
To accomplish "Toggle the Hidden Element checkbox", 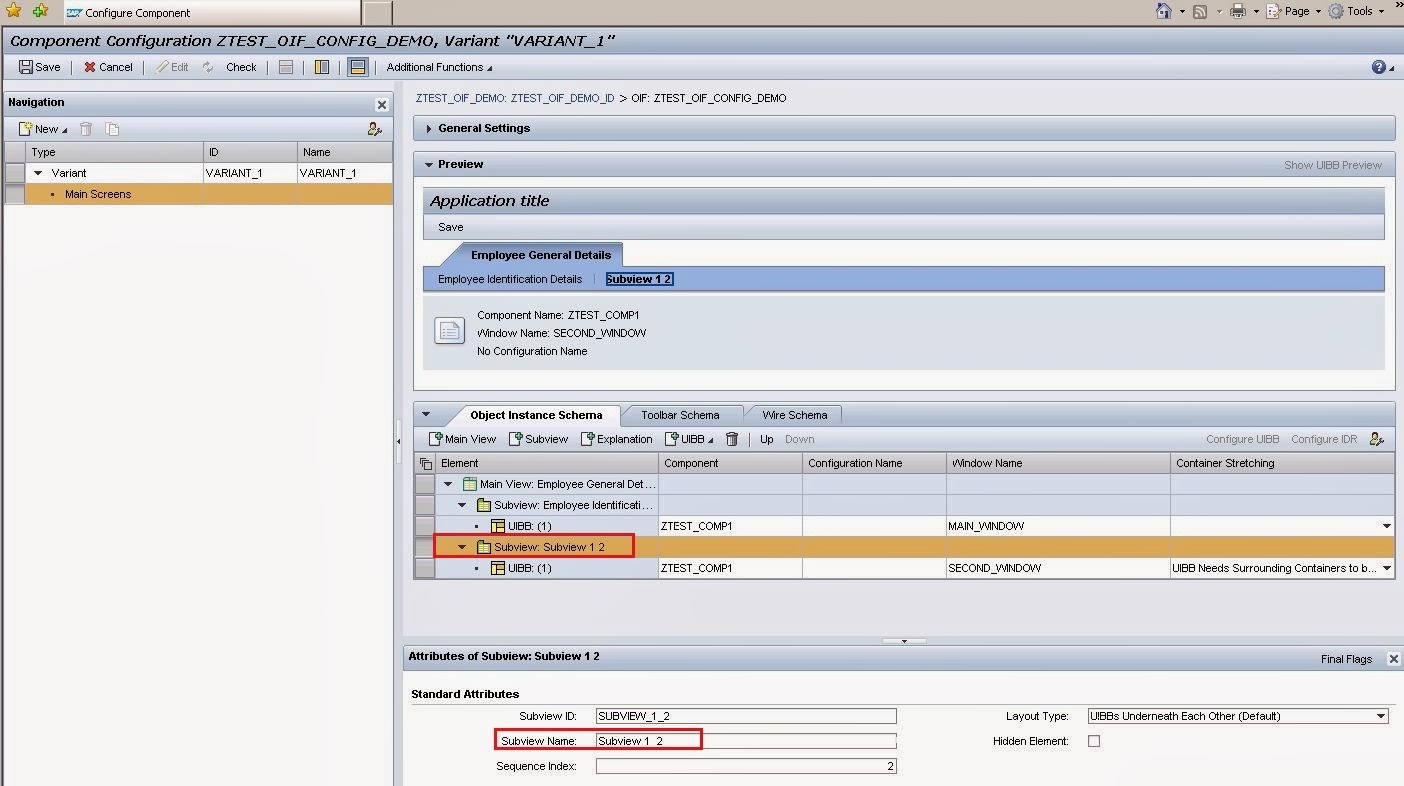I will point(1093,741).
